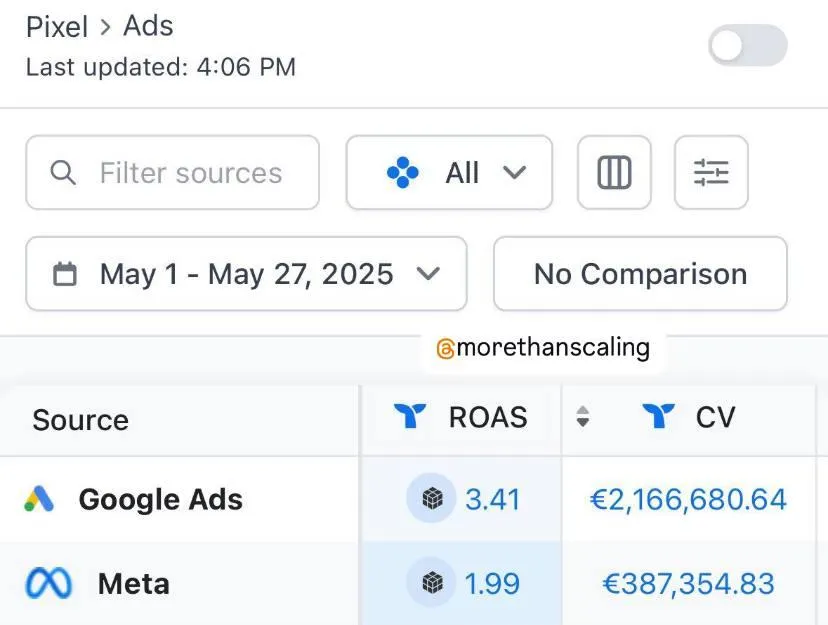
Task: Select the Ads breadcrumb item
Action: coord(148,26)
